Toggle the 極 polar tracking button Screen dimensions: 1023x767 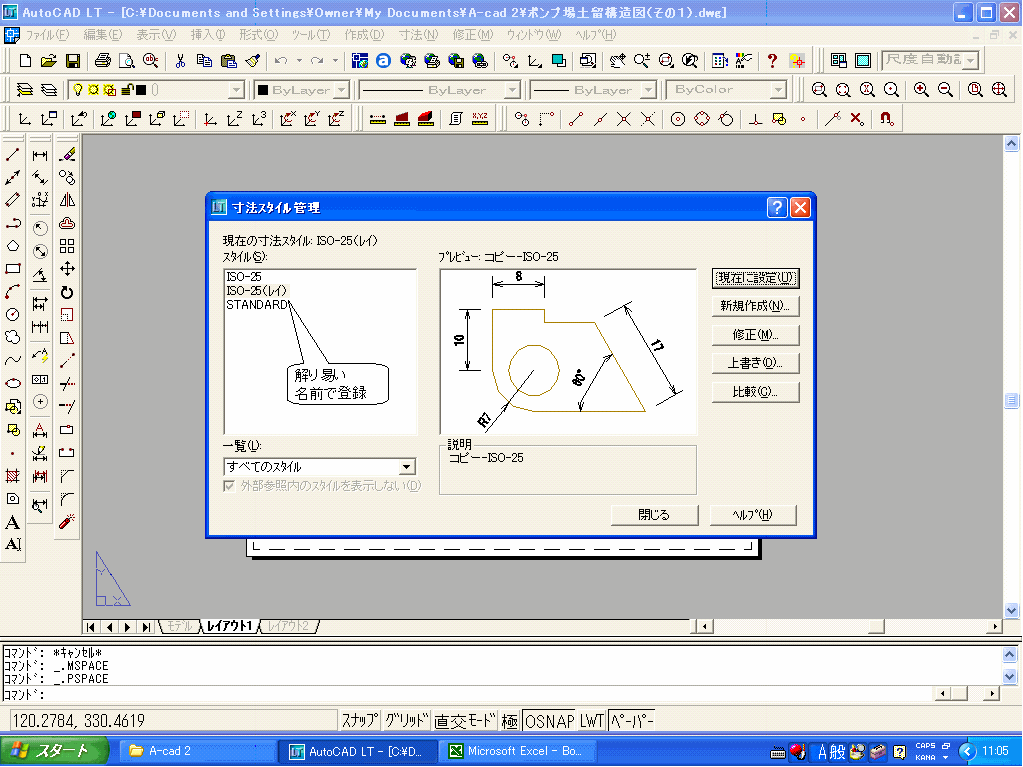[x=510, y=721]
